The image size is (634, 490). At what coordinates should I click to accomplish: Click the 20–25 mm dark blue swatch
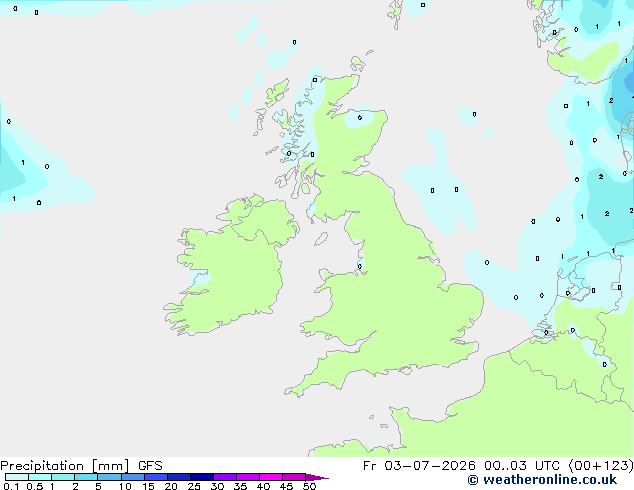tap(179, 477)
